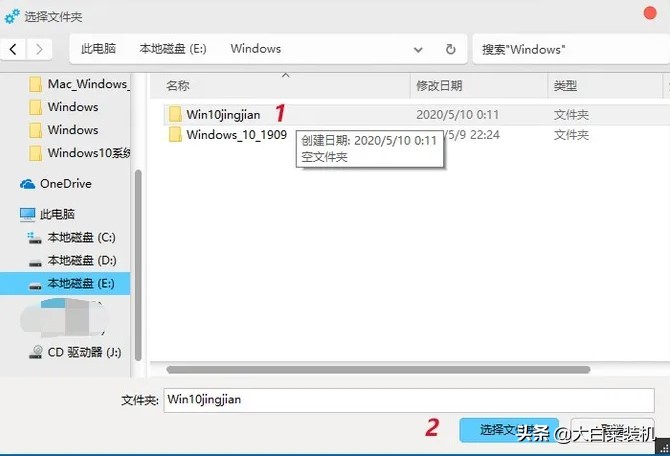
Task: Click the file list horizontal scrollbar
Action: pyautogui.click(x=378, y=369)
